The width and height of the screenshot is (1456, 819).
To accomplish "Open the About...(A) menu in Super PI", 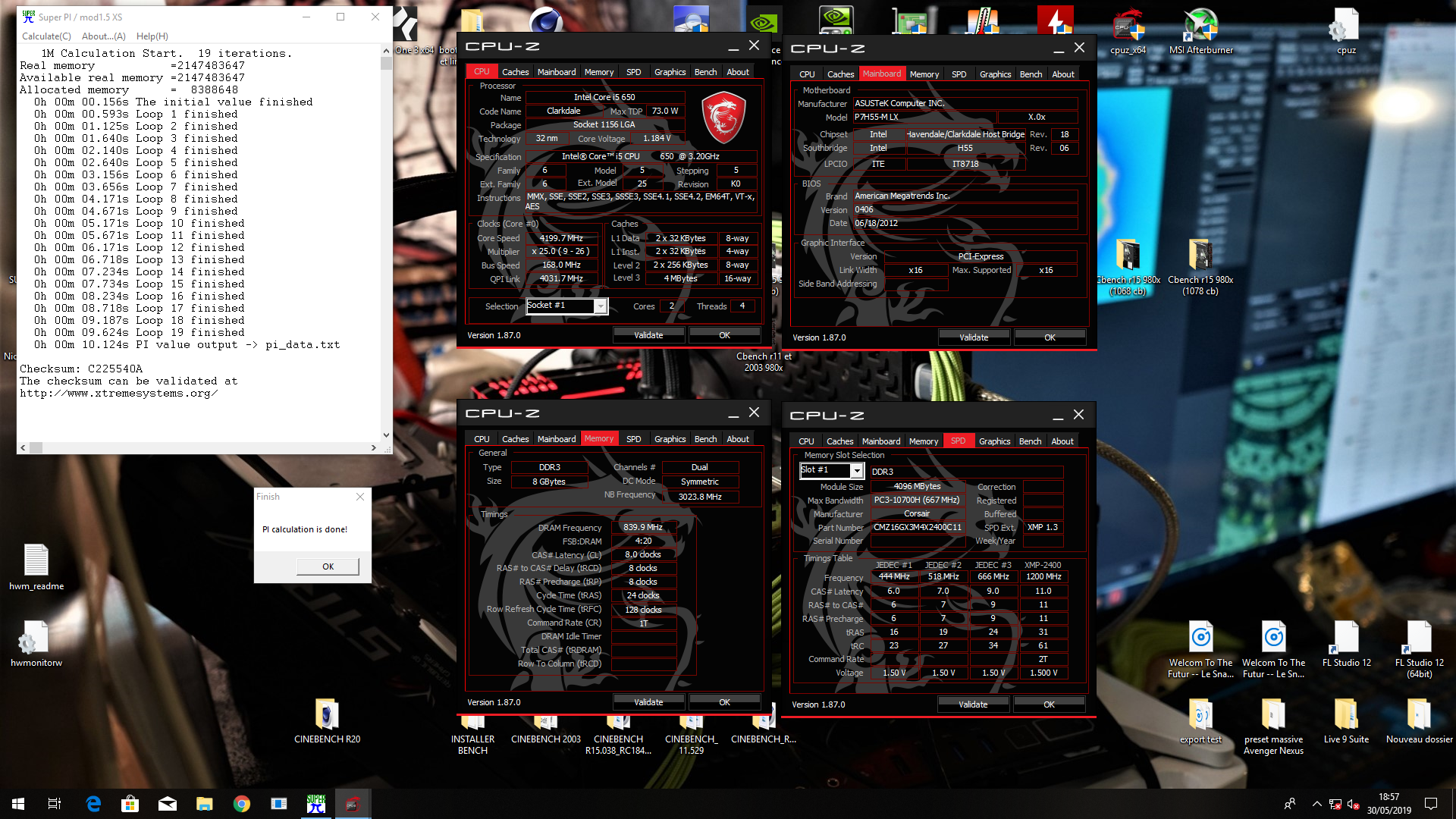I will [x=103, y=36].
